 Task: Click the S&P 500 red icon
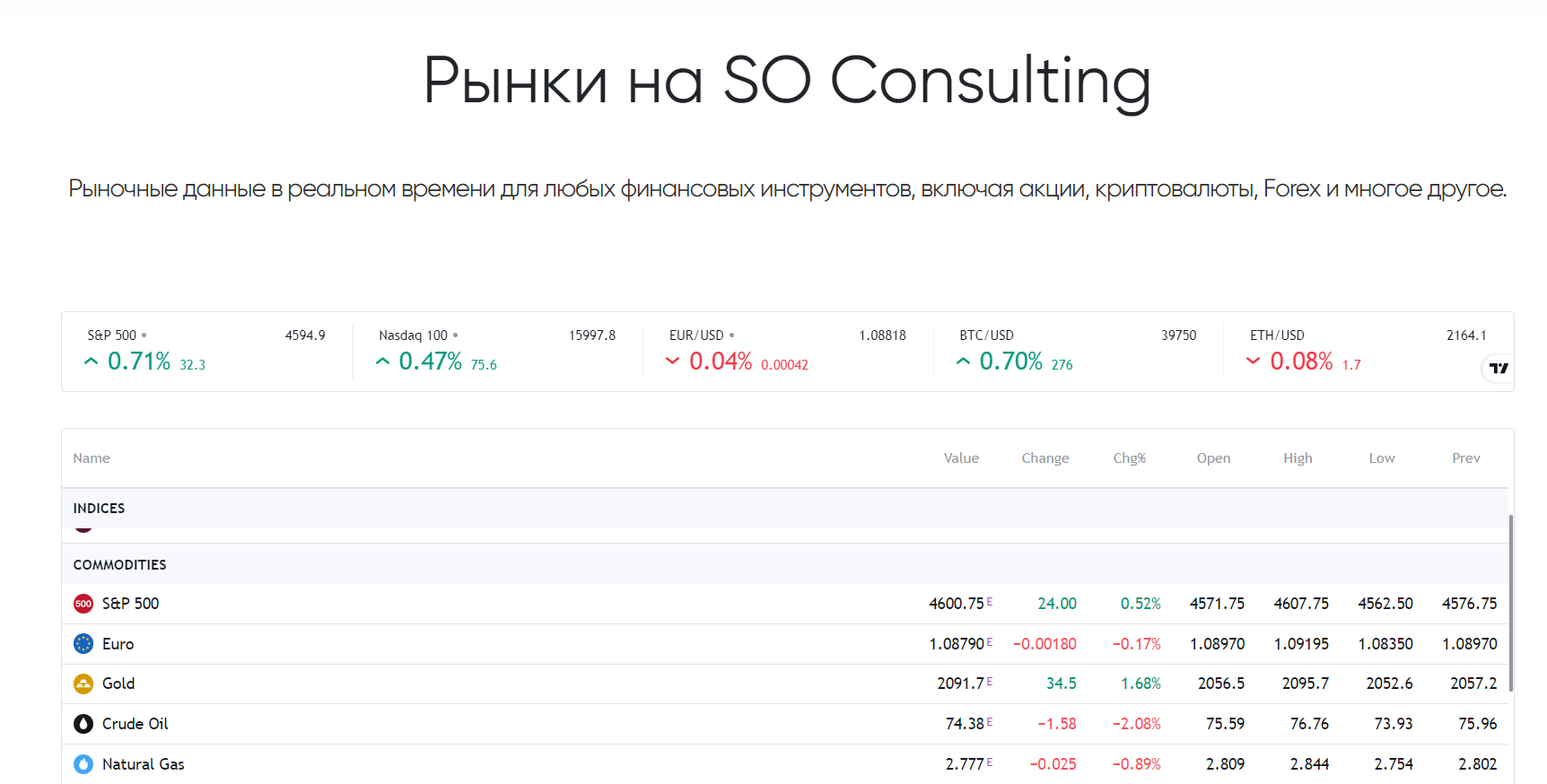coord(83,604)
